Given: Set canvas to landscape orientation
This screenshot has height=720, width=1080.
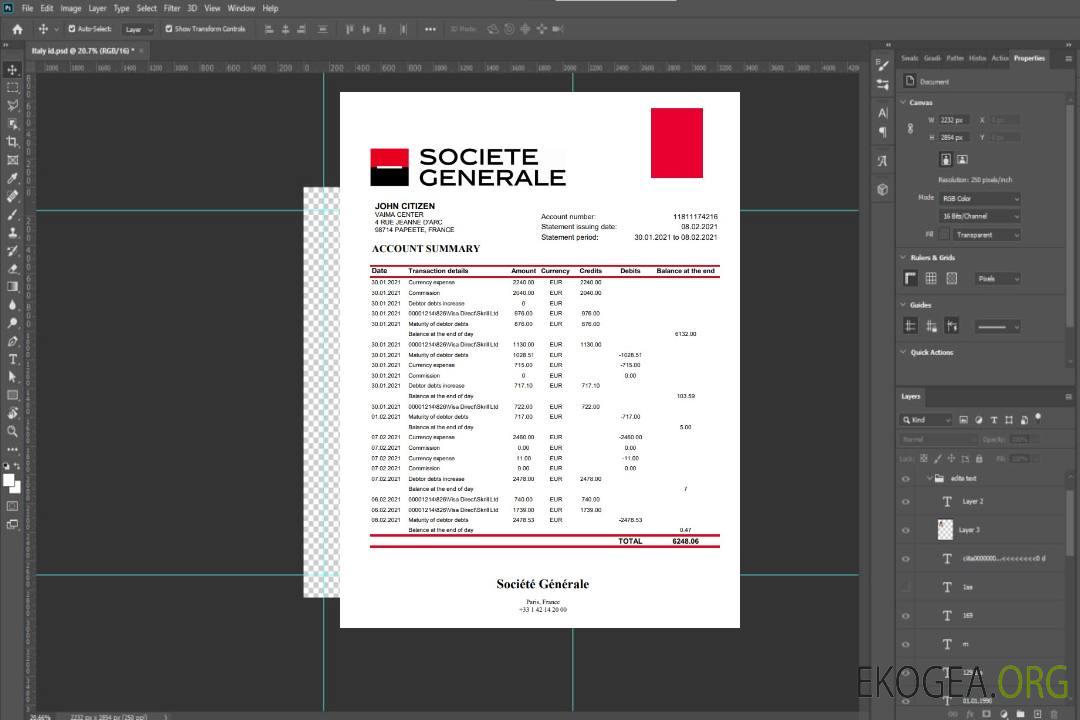Looking at the screenshot, I should pos(962,160).
